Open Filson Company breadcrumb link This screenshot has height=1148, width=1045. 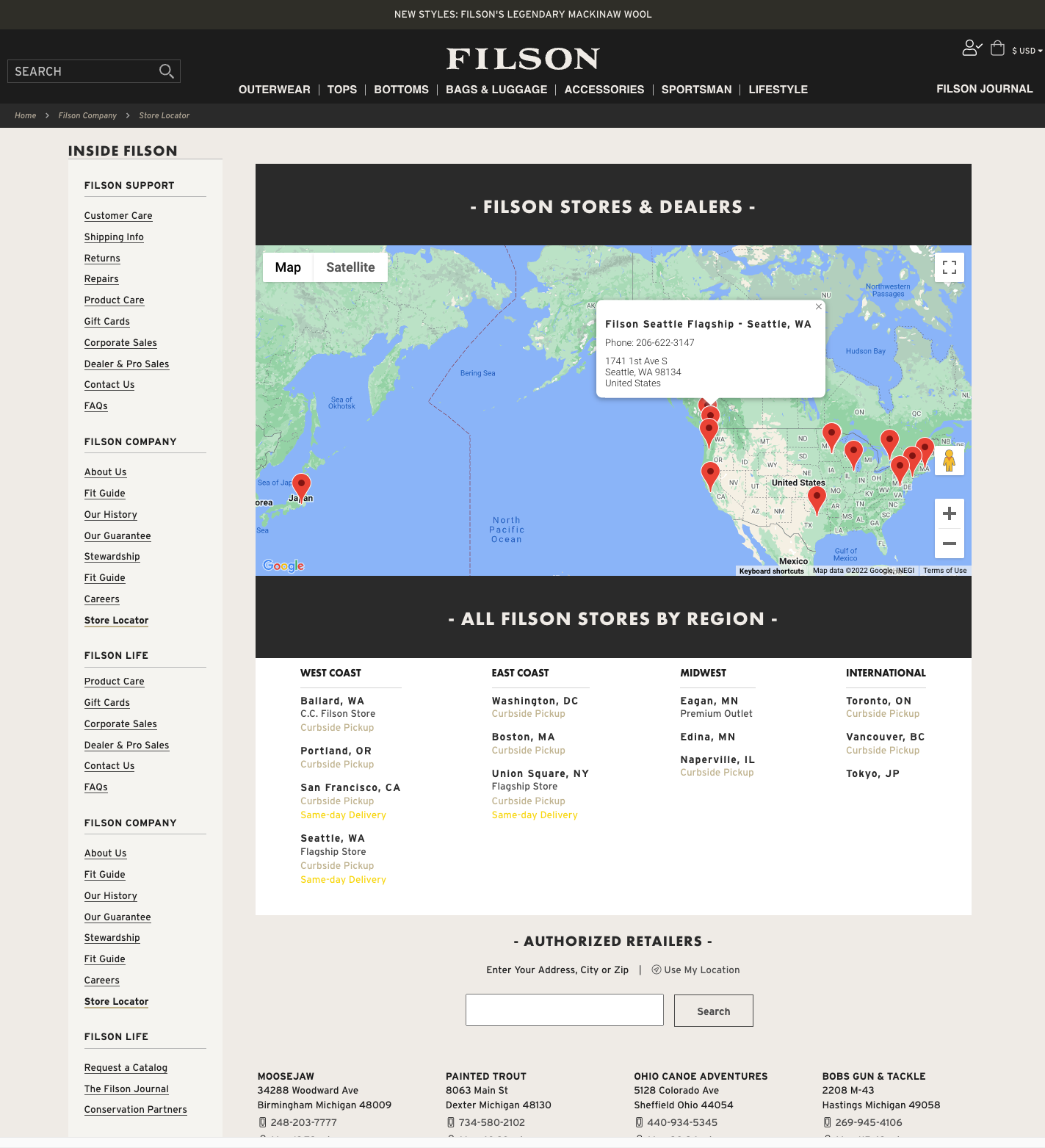87,115
